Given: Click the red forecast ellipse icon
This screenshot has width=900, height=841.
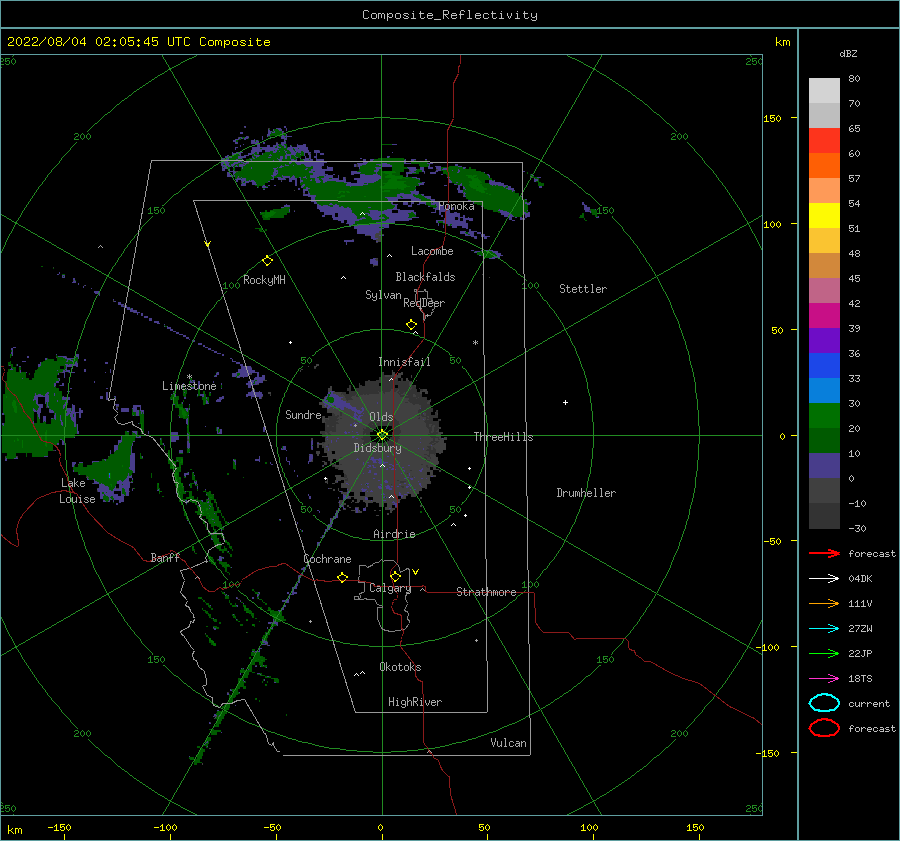Looking at the screenshot, I should click(824, 728).
